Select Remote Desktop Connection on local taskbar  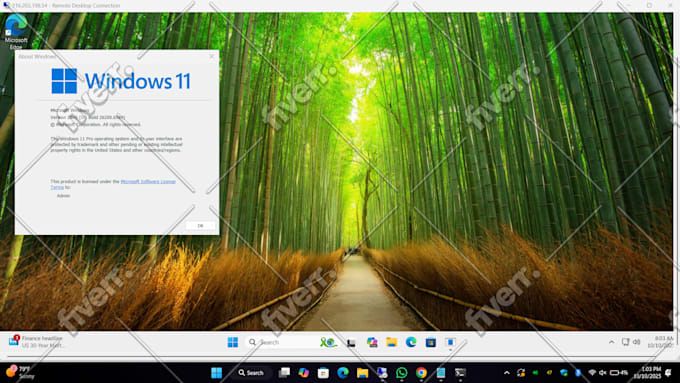(382, 373)
